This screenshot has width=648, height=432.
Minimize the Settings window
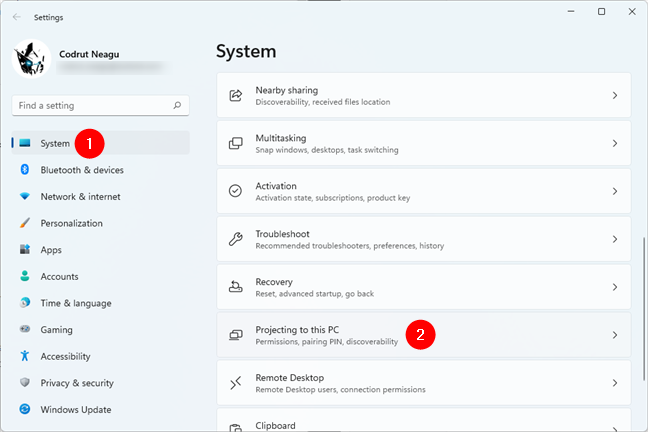pos(571,12)
